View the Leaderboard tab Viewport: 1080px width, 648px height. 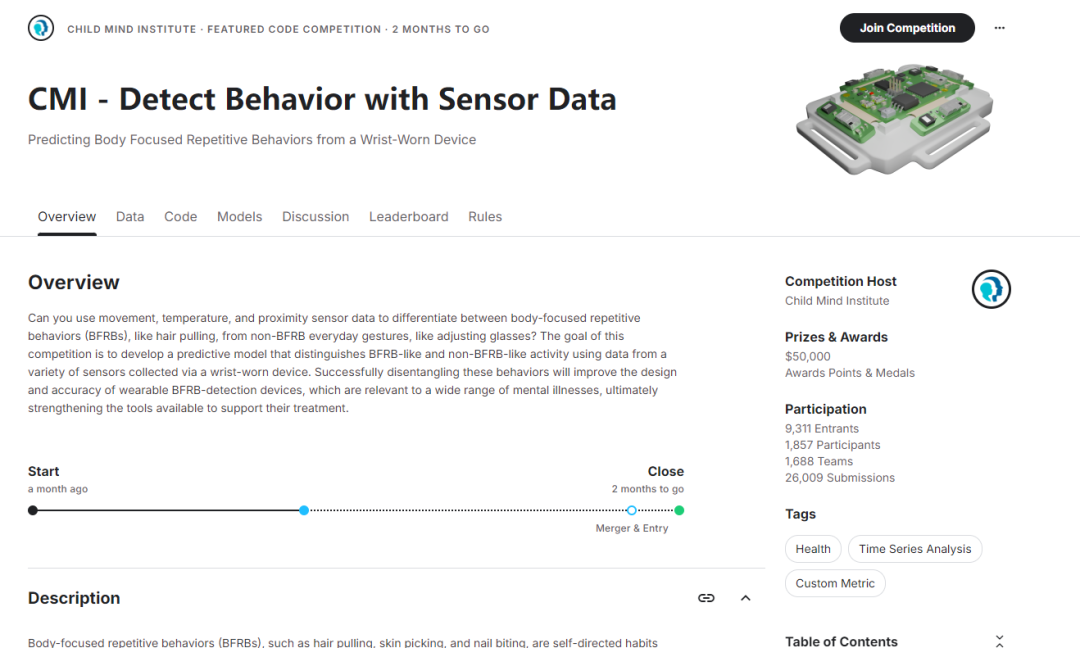point(408,216)
